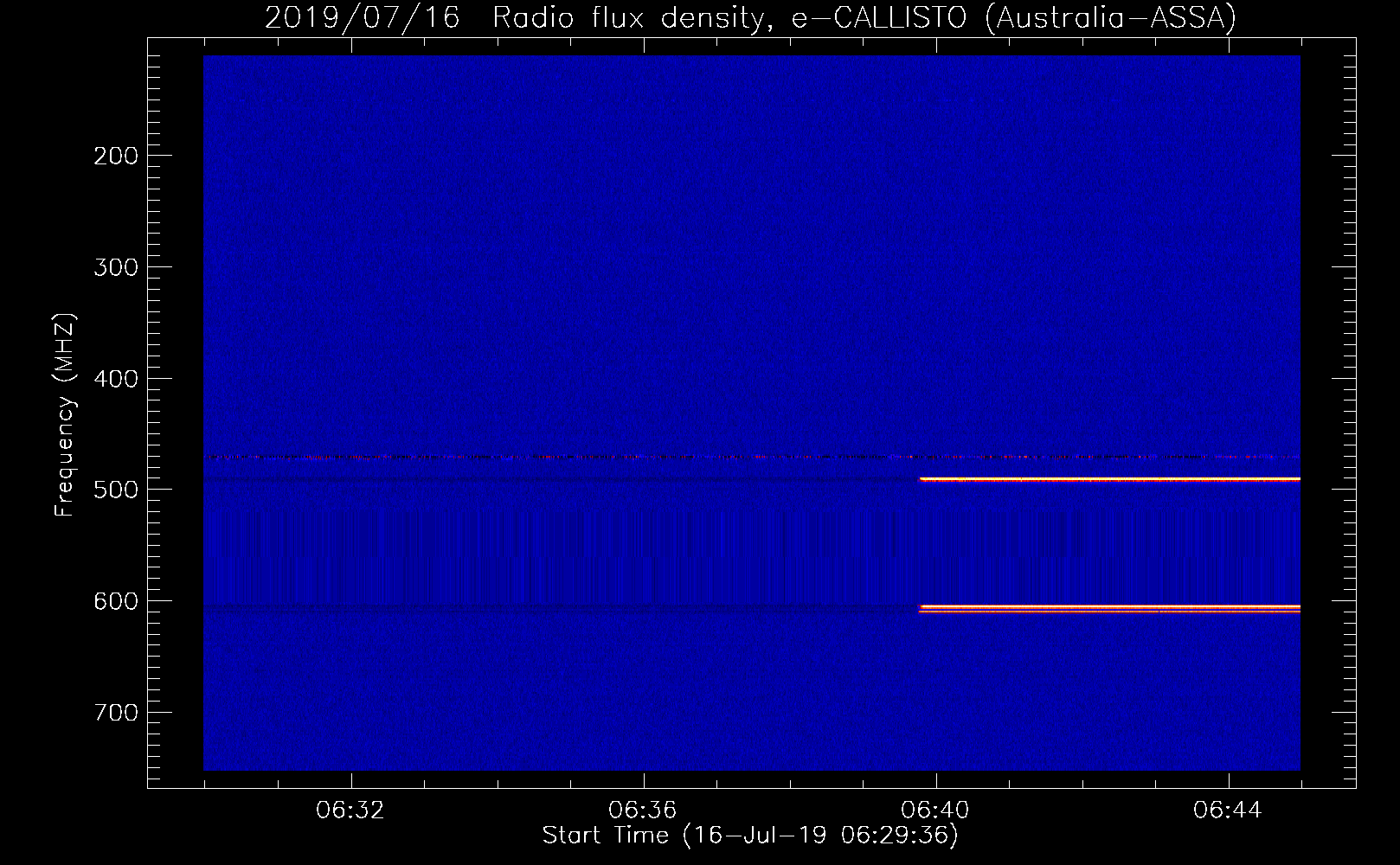Image resolution: width=1400 pixels, height=865 pixels.
Task: Click the bright emission line just below 500 MHz
Action: (x=1110, y=479)
